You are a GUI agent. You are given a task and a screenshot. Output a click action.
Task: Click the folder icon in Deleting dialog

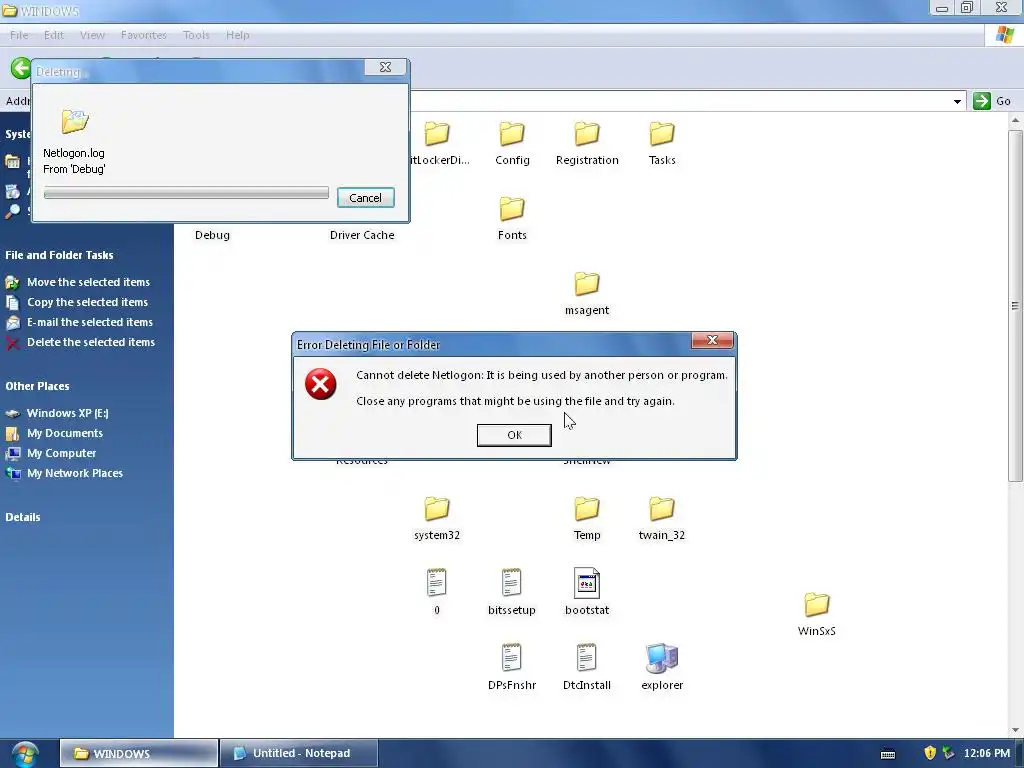point(75,121)
